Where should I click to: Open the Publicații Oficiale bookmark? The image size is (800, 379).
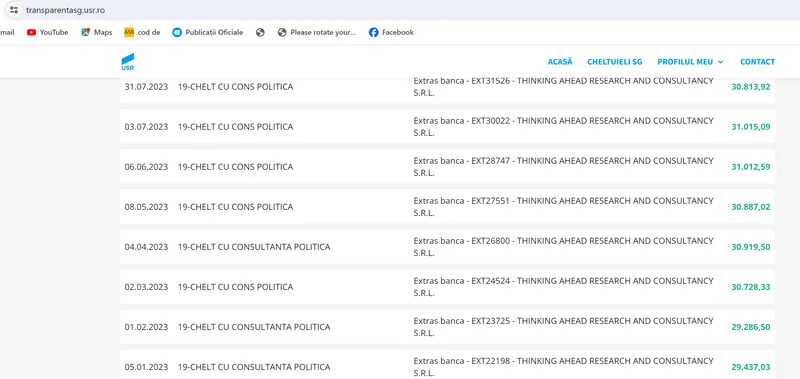[x=208, y=32]
